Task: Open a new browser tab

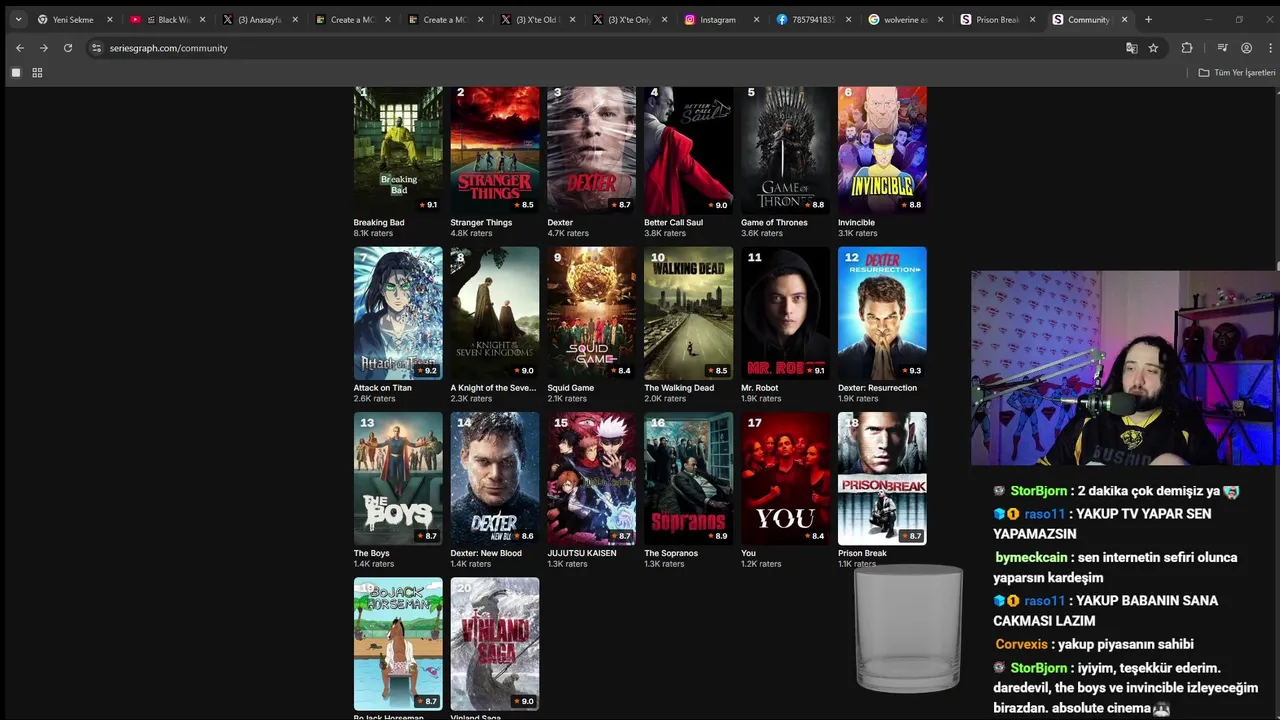Action: click(x=1148, y=19)
